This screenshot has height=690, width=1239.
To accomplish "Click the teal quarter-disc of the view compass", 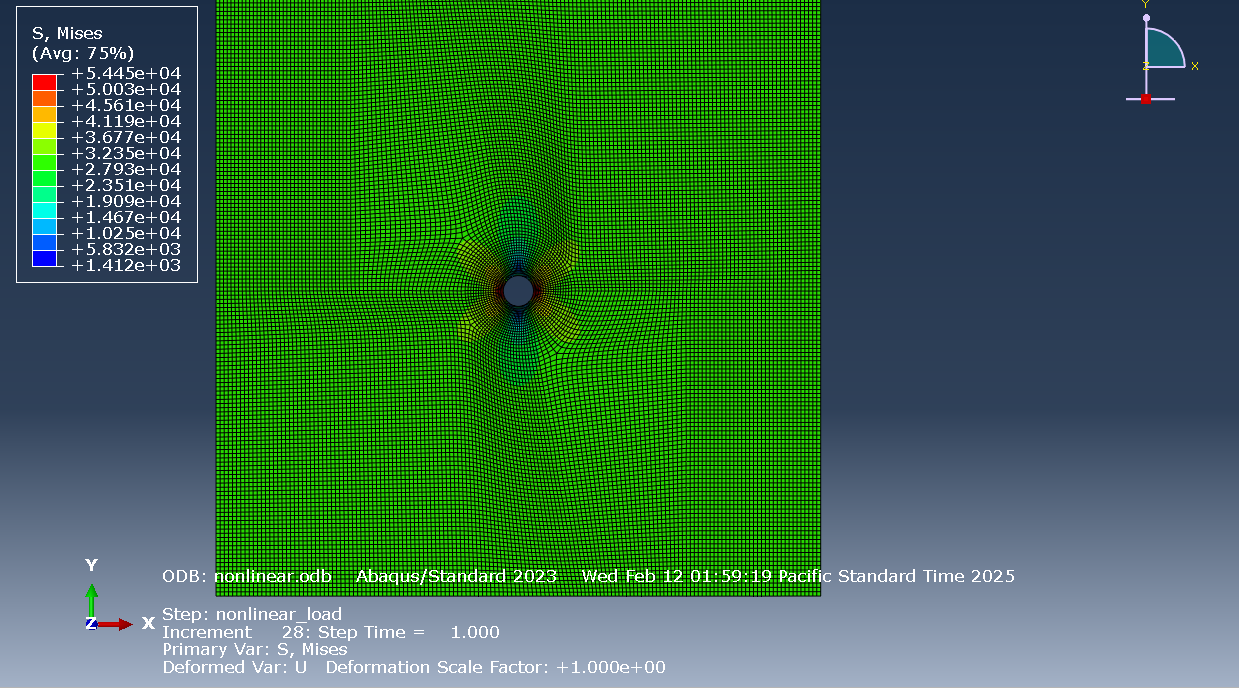I will tap(1162, 47).
